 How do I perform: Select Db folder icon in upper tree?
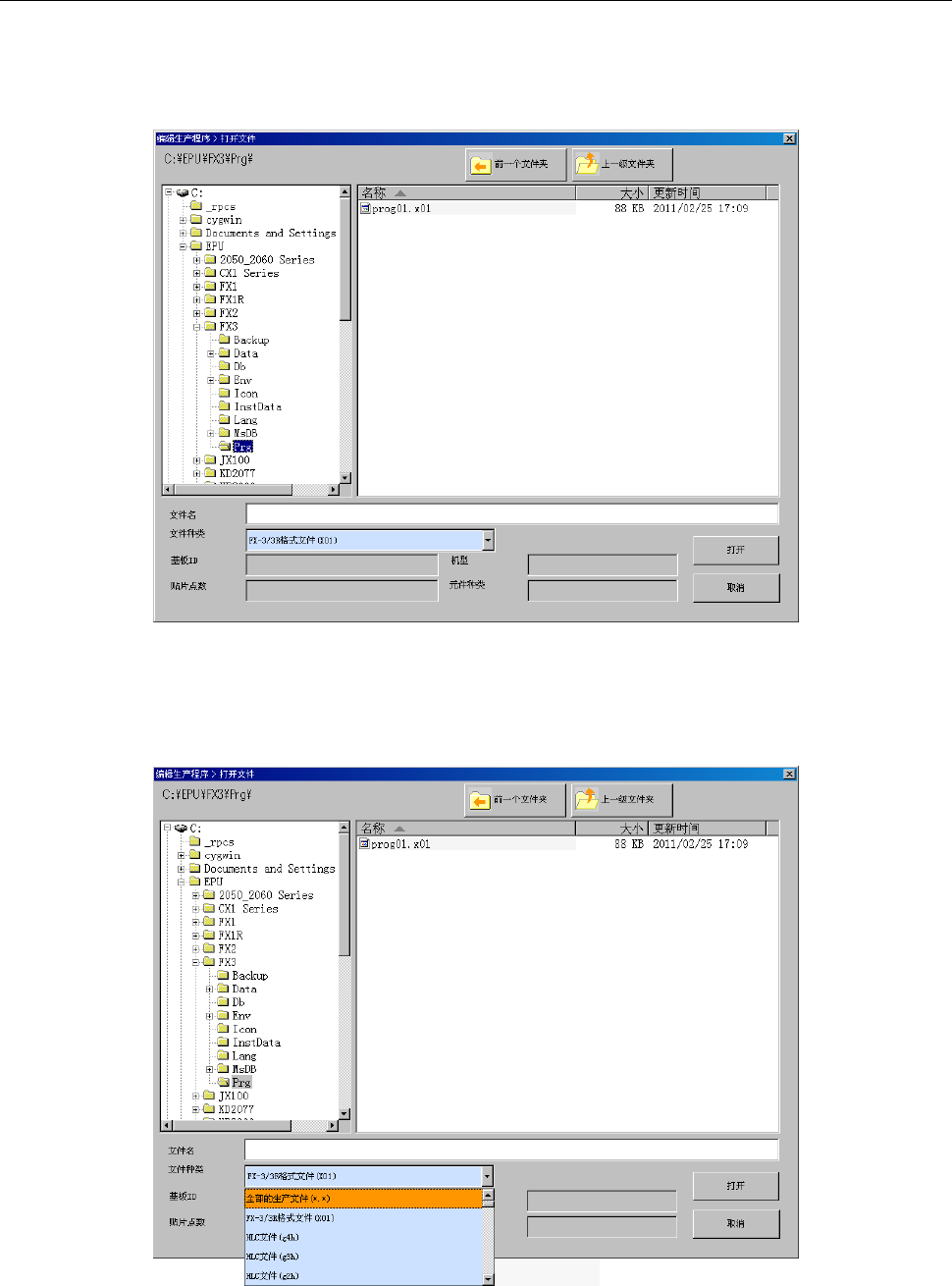pyautogui.click(x=225, y=366)
